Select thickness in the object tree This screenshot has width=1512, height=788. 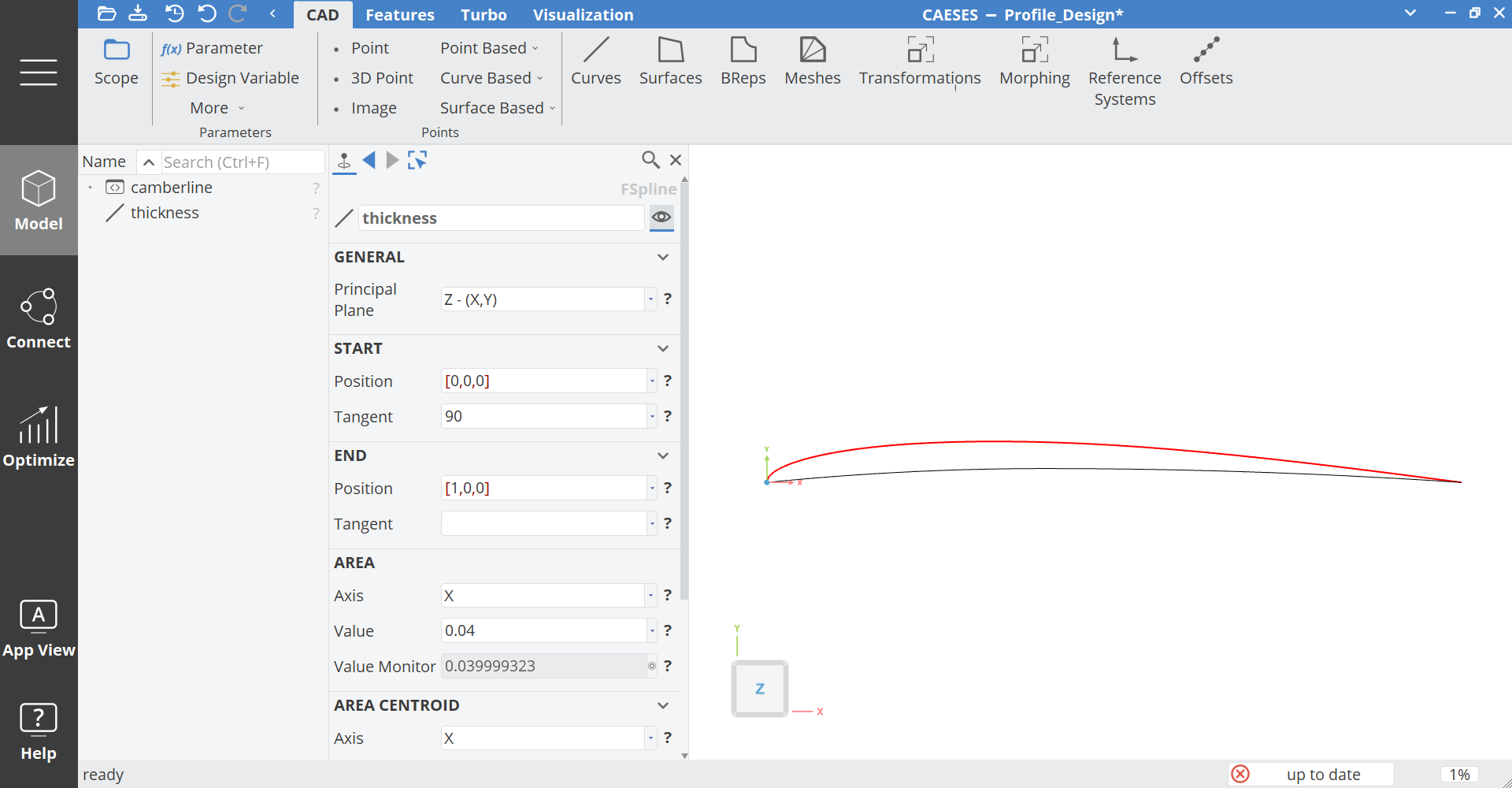[165, 213]
